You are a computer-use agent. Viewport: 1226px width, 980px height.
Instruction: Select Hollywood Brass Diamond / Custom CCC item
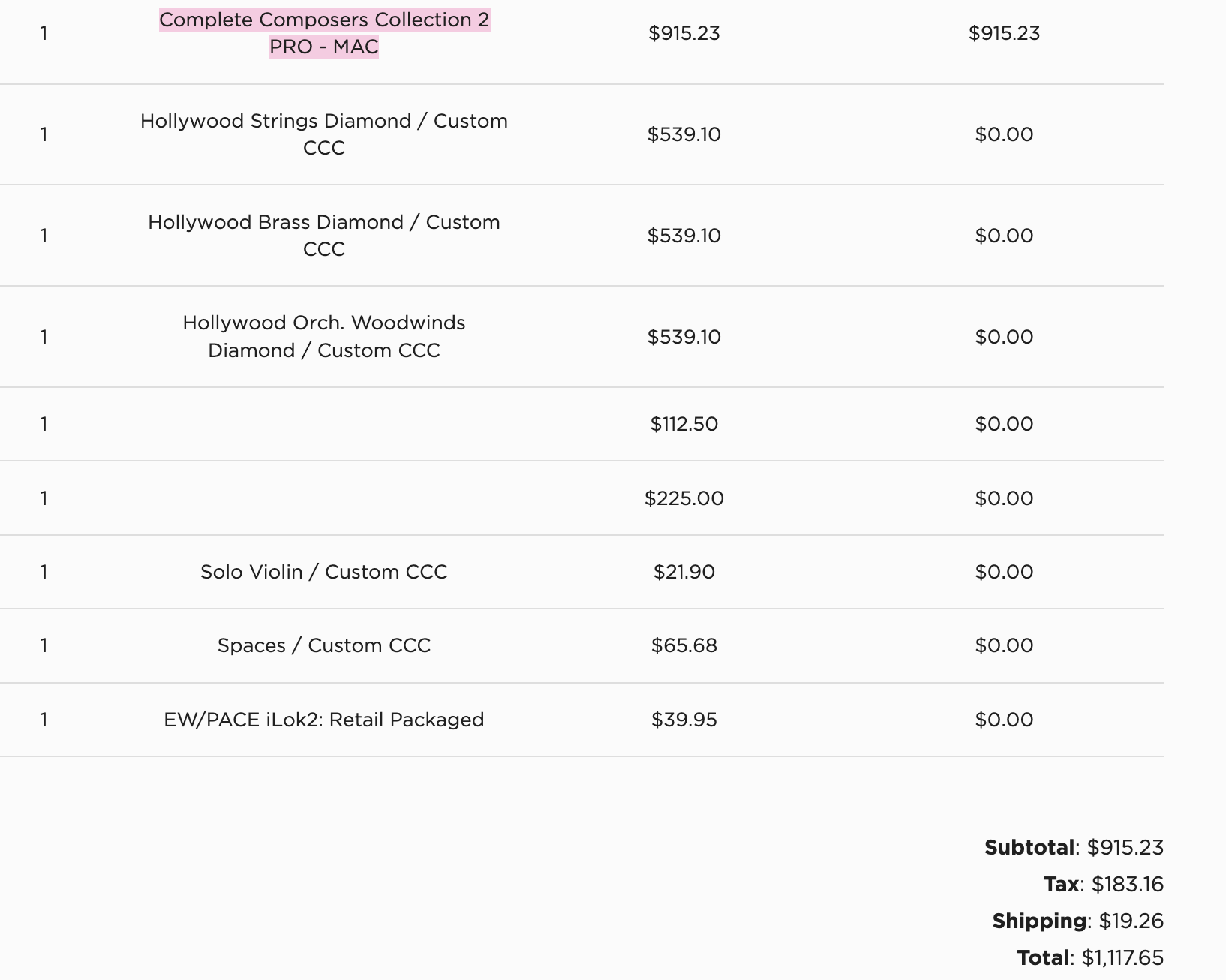[x=324, y=236]
